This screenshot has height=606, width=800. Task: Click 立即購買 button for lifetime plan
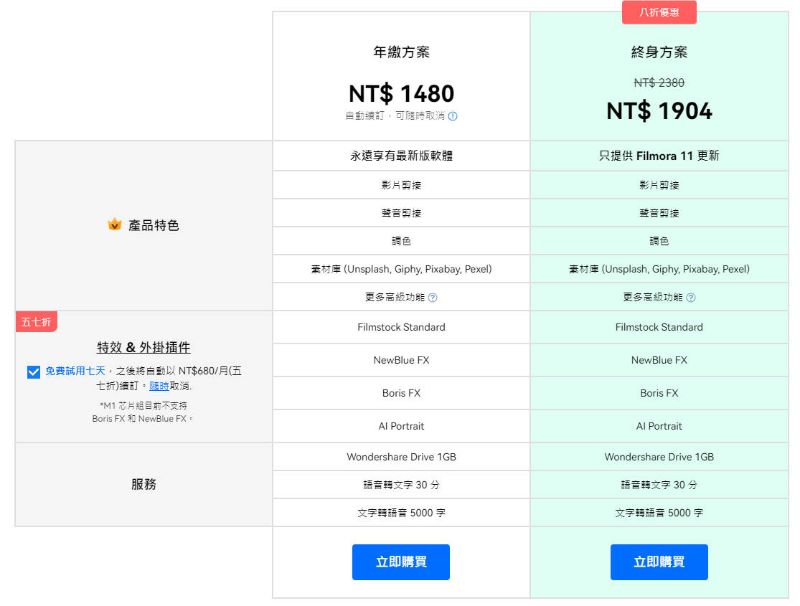click(659, 562)
